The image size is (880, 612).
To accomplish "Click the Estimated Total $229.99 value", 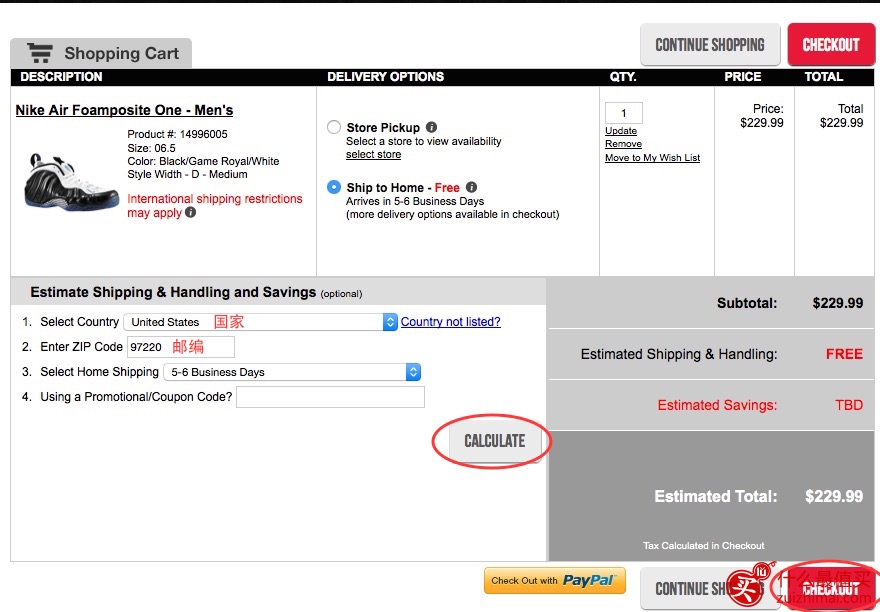I will [834, 496].
